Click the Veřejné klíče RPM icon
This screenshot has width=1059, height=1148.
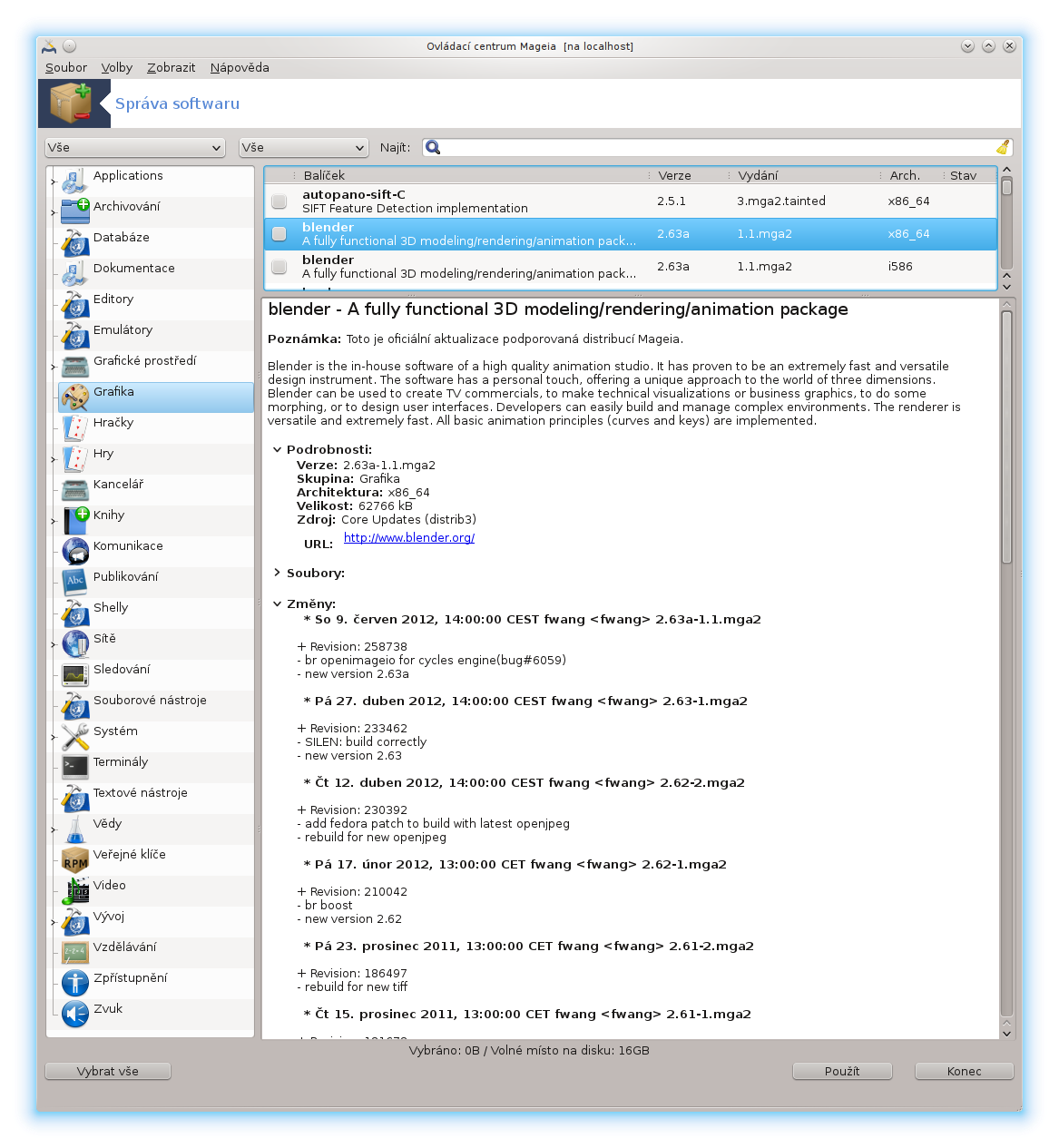(75, 860)
